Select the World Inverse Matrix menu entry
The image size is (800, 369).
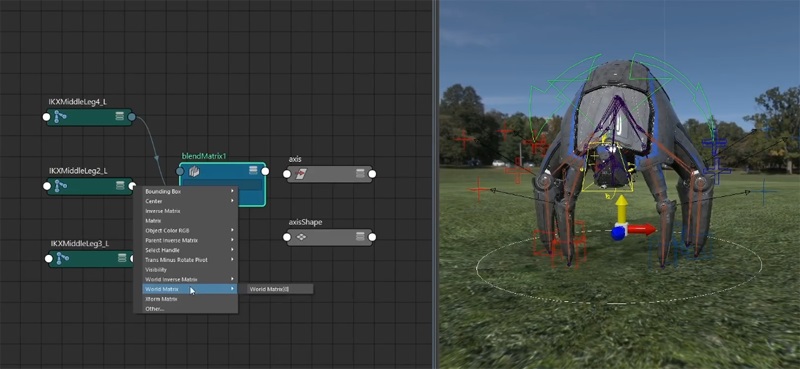coord(189,279)
